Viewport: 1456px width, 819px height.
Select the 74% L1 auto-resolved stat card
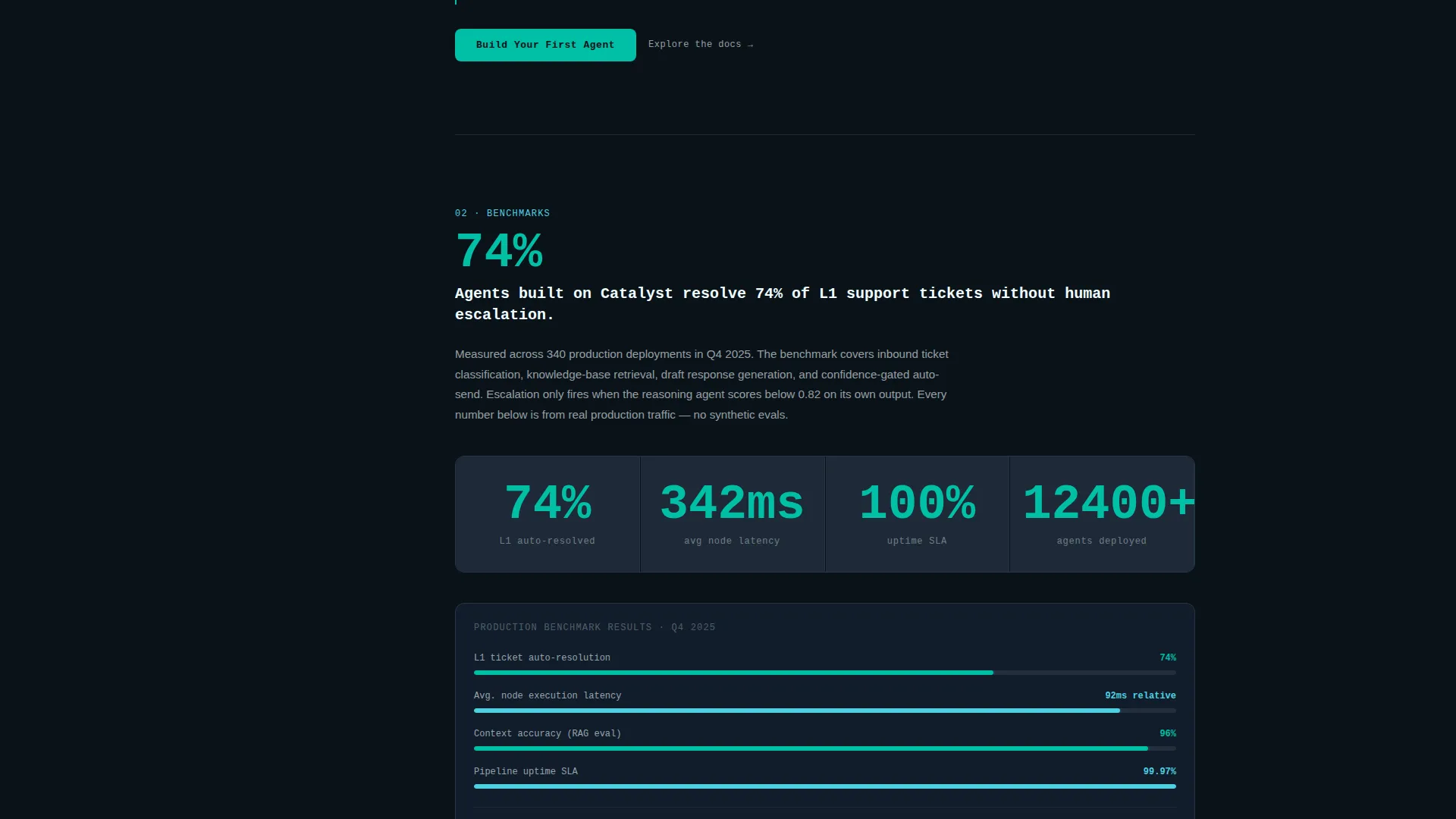548,514
